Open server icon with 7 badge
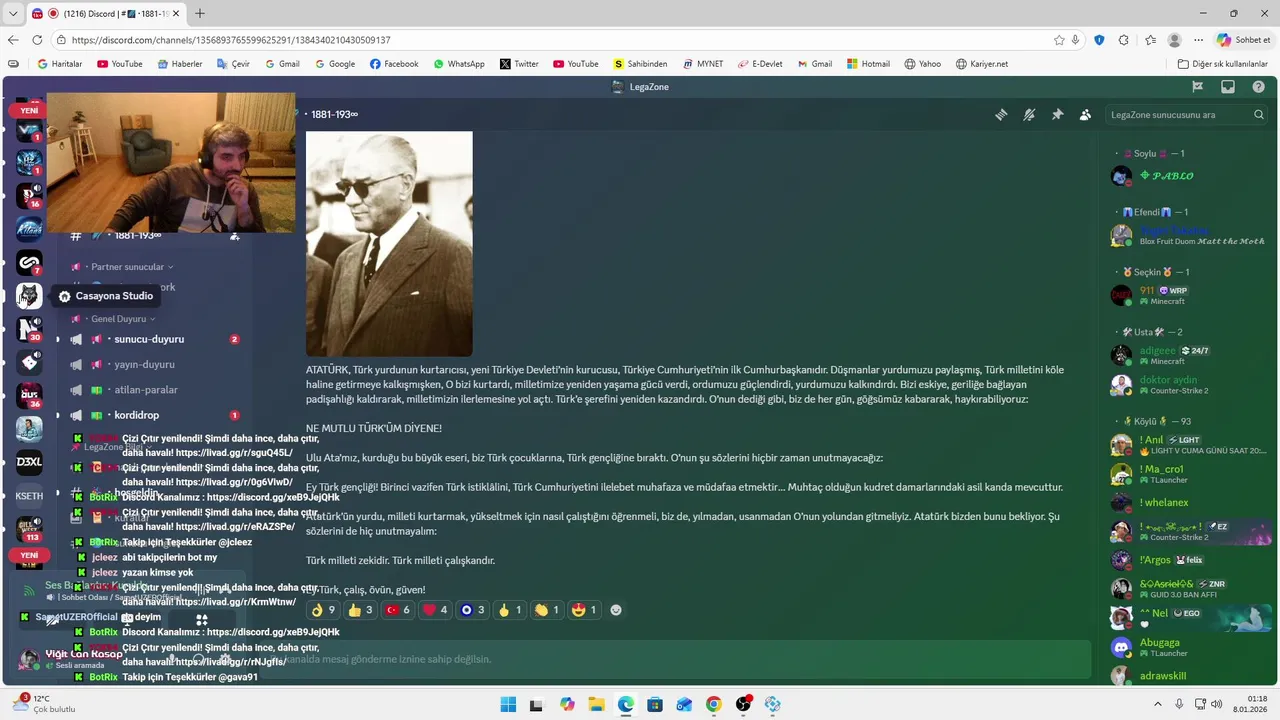This screenshot has height=720, width=1280. [29, 263]
